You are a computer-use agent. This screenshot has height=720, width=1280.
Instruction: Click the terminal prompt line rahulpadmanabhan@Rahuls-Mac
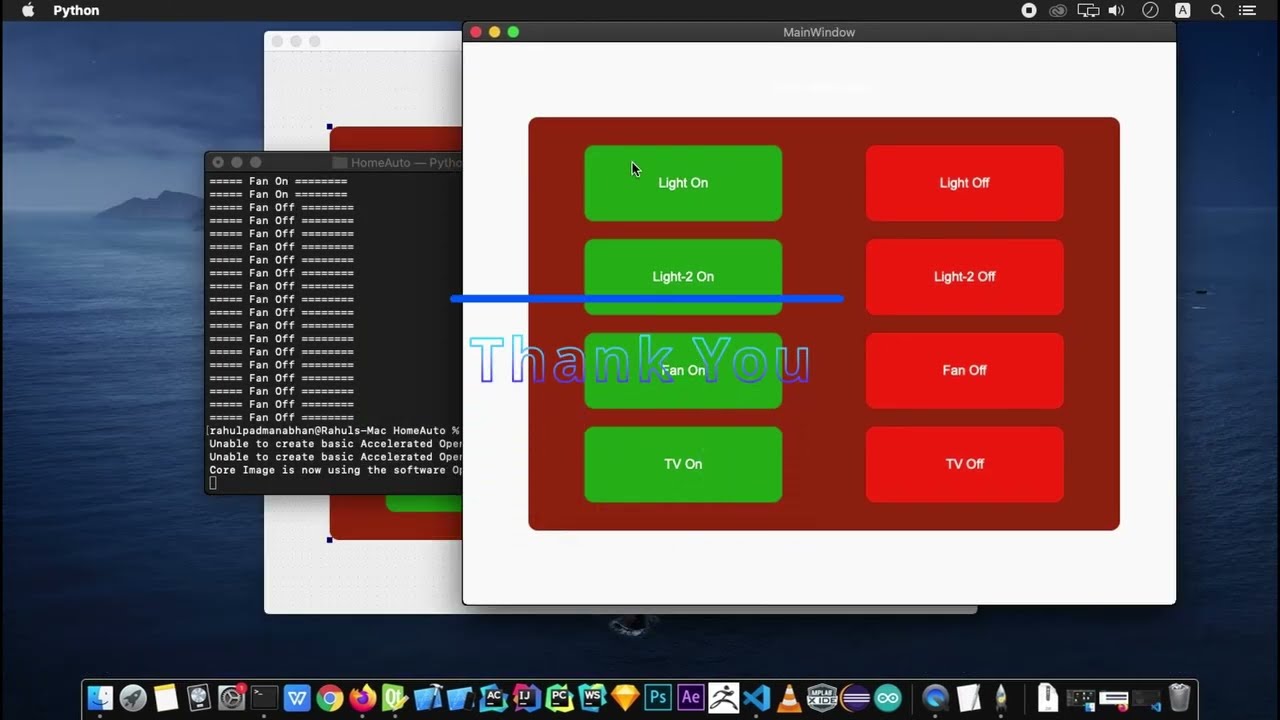click(x=335, y=431)
